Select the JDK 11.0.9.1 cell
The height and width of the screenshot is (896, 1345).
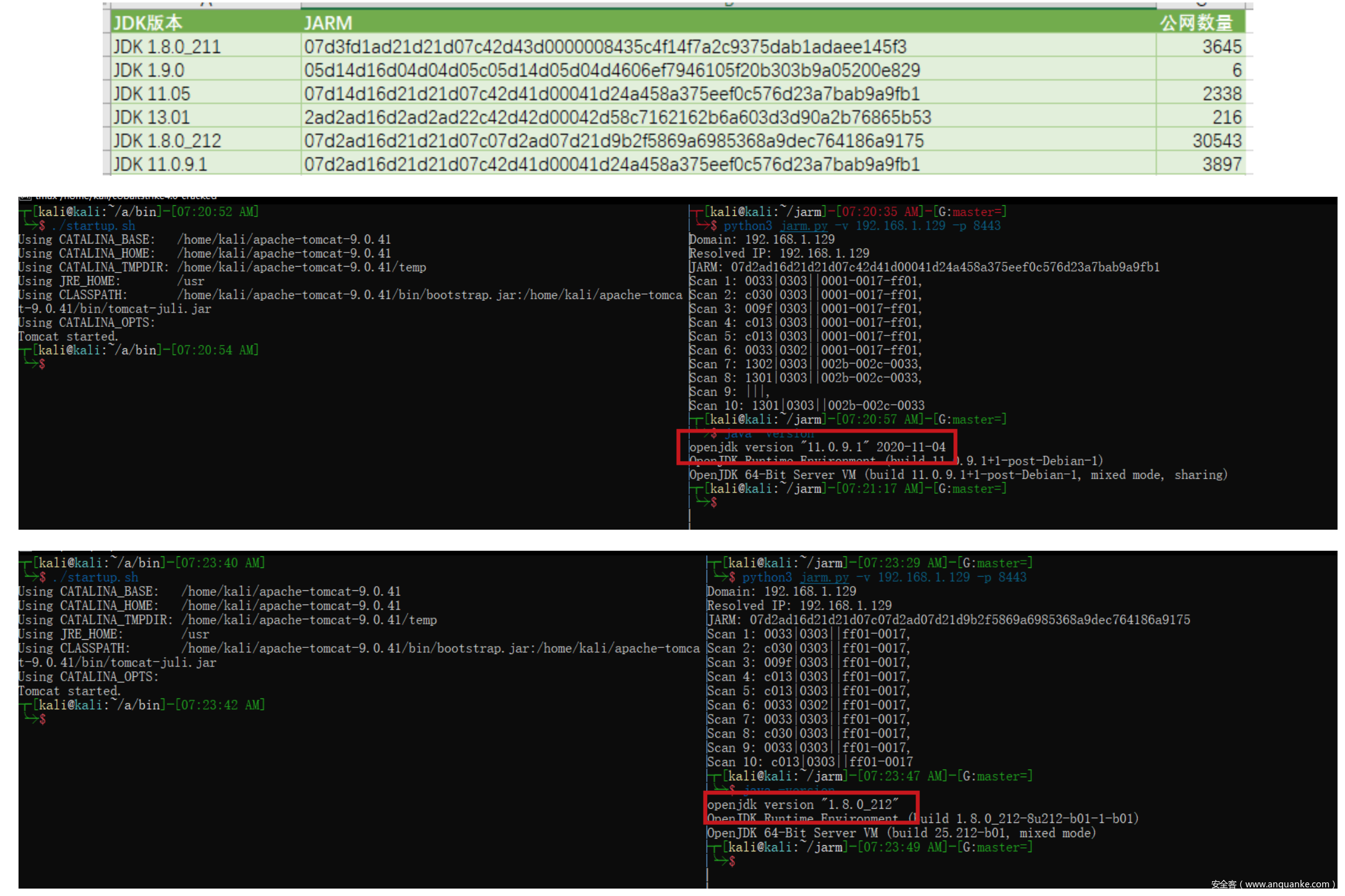pos(160,164)
